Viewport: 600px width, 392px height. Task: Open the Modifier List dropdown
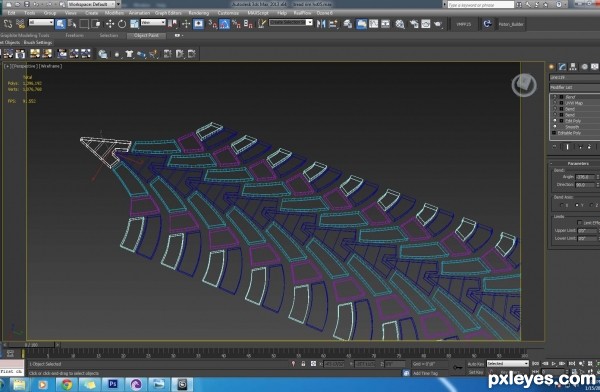pos(574,87)
